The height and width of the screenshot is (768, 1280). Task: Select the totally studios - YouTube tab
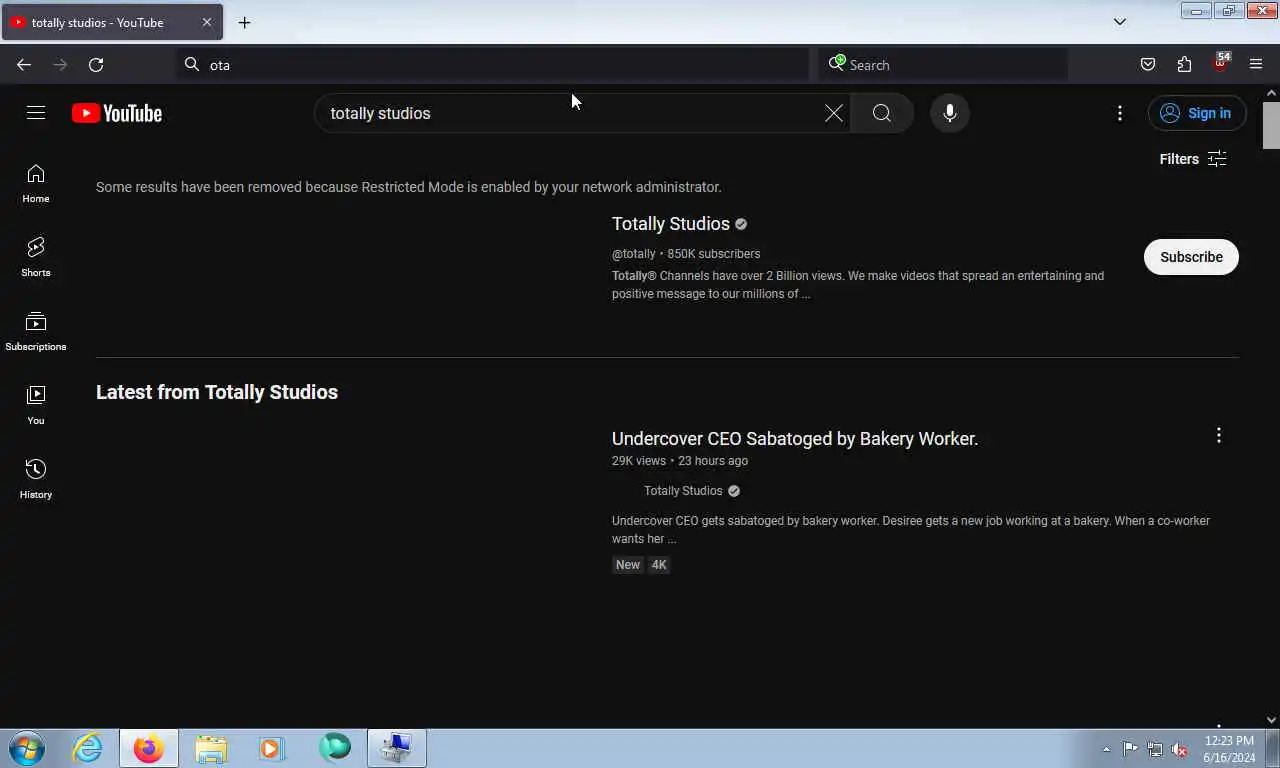(112, 22)
